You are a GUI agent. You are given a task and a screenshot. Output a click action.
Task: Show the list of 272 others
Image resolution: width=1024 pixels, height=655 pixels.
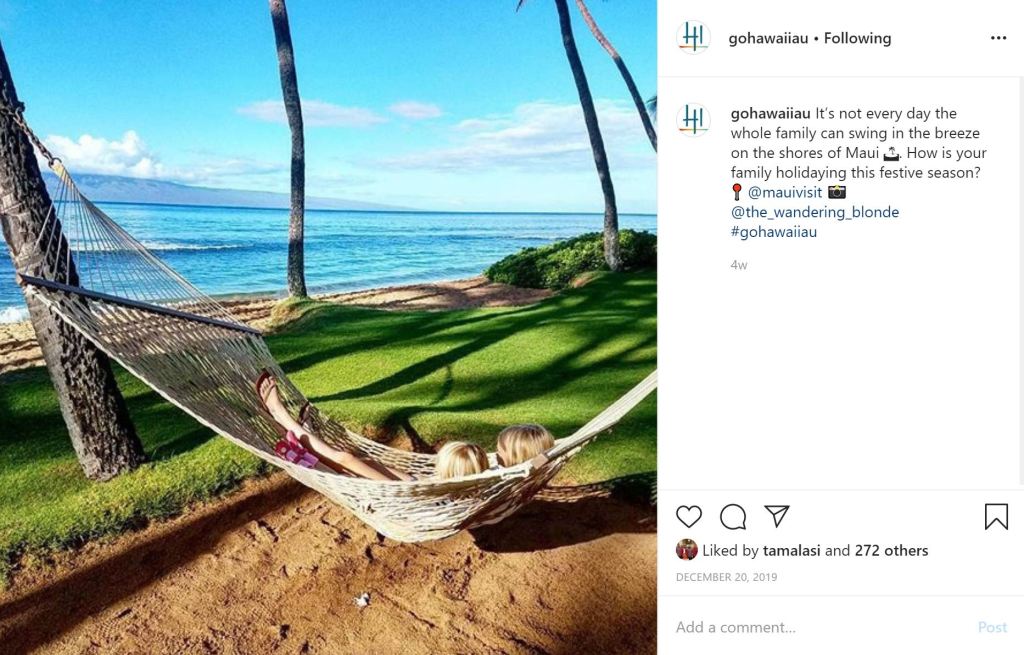[891, 551]
